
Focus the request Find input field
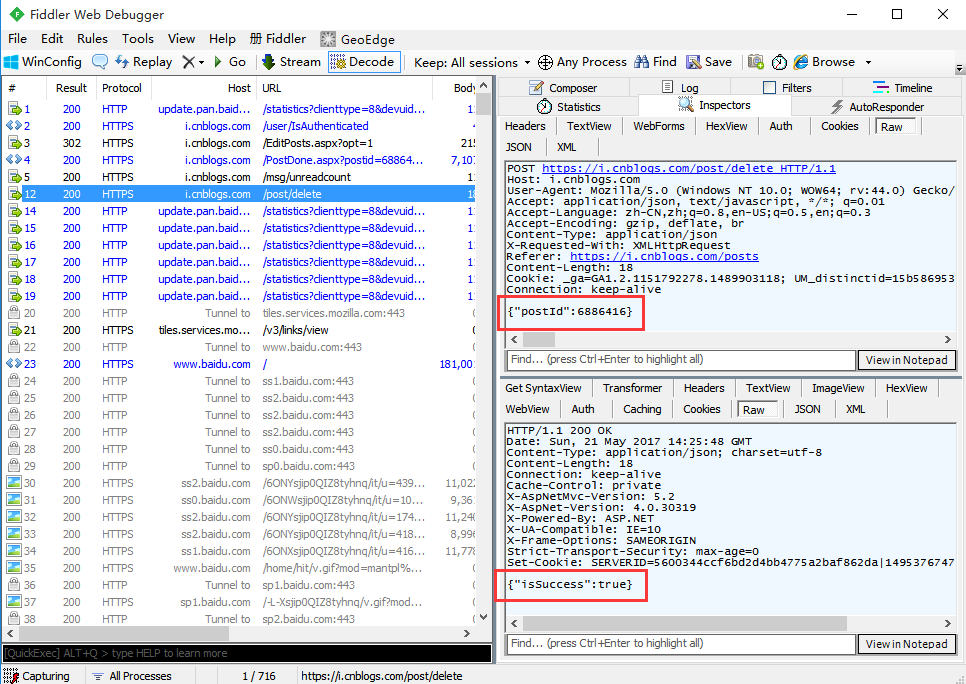(680, 359)
